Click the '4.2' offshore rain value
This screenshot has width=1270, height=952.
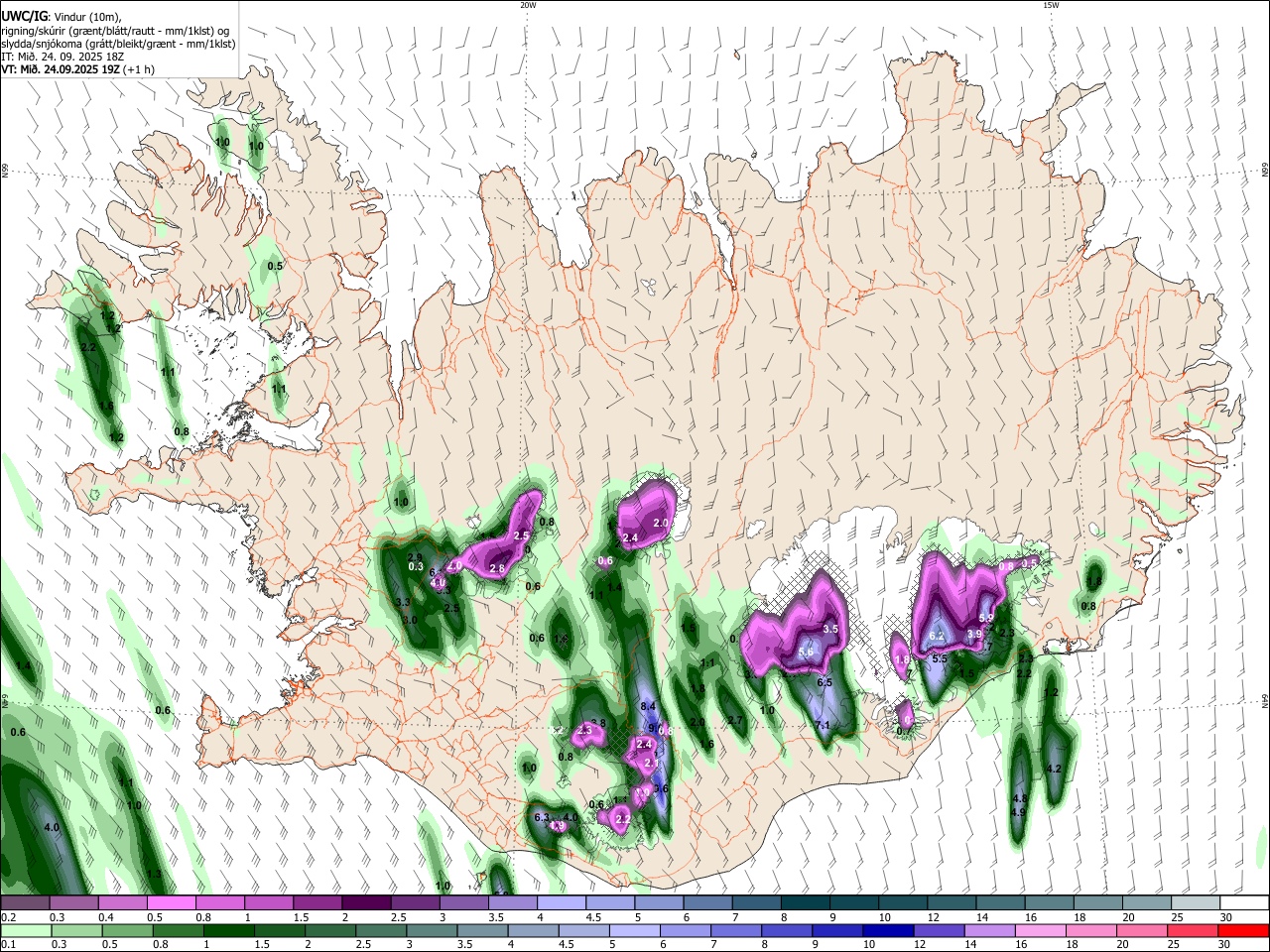1054,769
